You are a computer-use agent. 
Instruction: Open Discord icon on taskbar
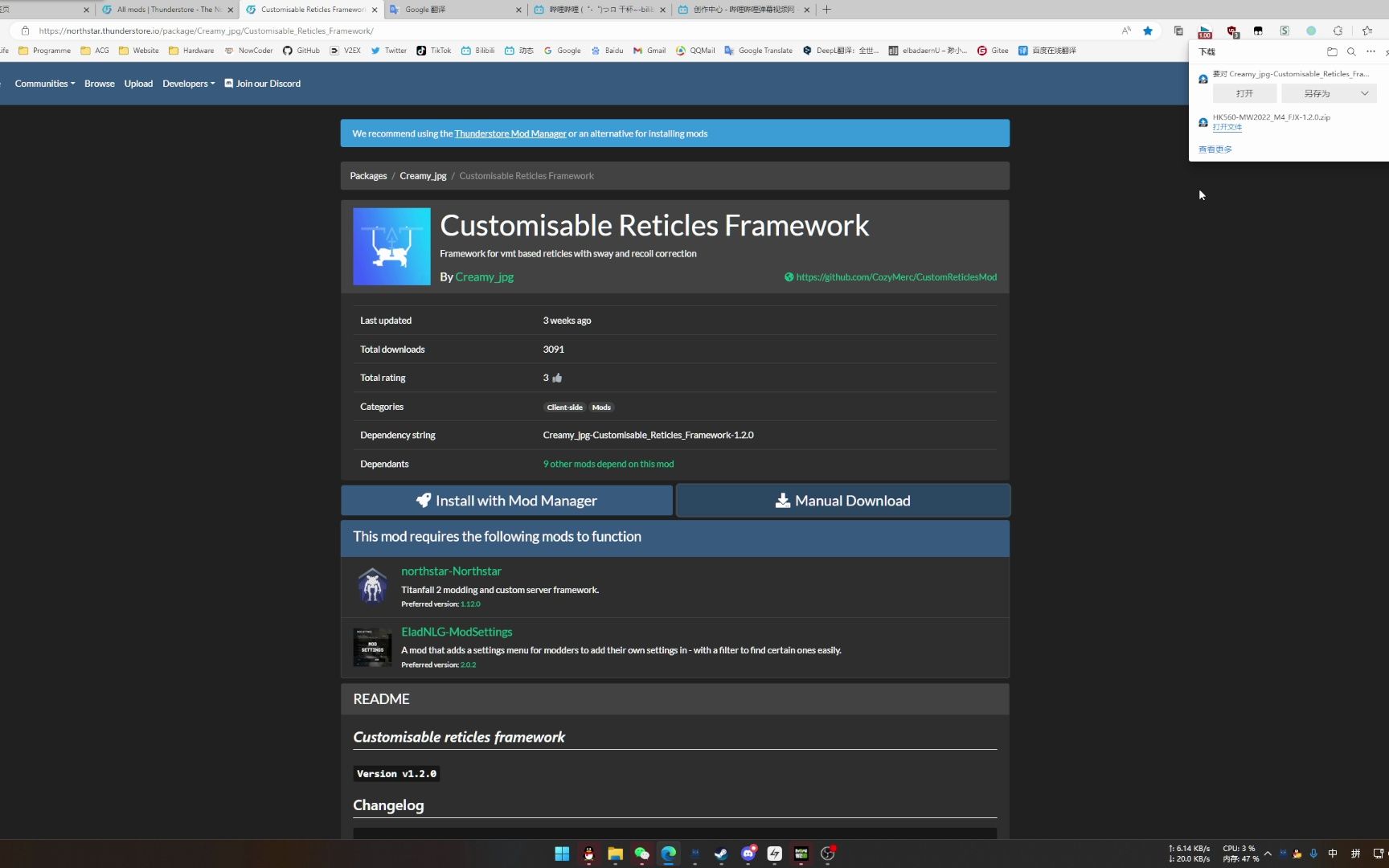[748, 854]
